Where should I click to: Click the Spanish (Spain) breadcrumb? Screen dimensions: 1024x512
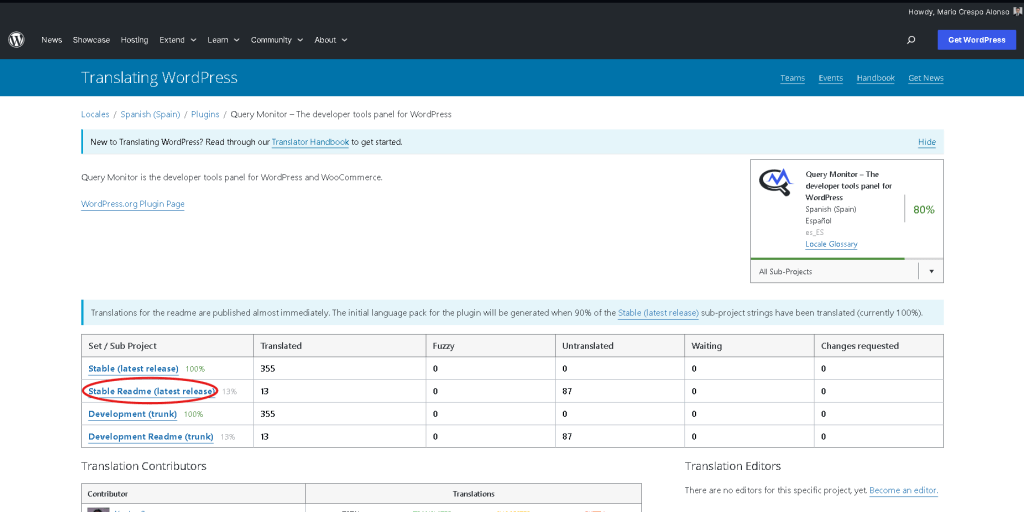pos(150,114)
